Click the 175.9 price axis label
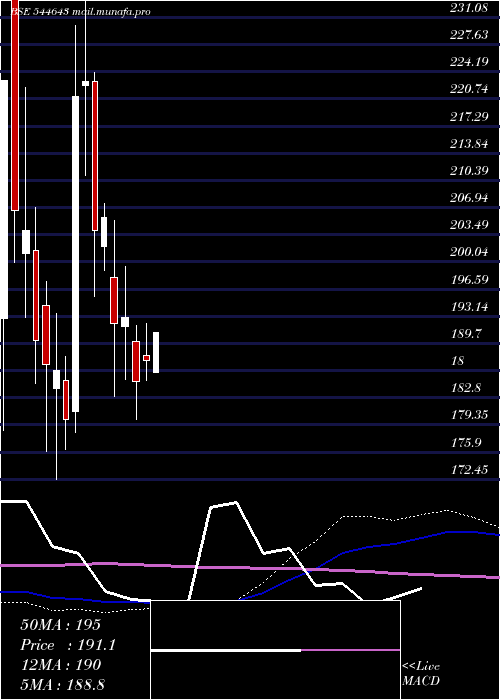 466,443
